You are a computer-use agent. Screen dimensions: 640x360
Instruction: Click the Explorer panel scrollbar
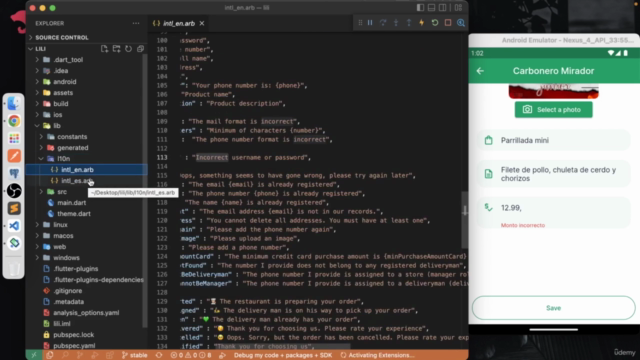point(145,190)
